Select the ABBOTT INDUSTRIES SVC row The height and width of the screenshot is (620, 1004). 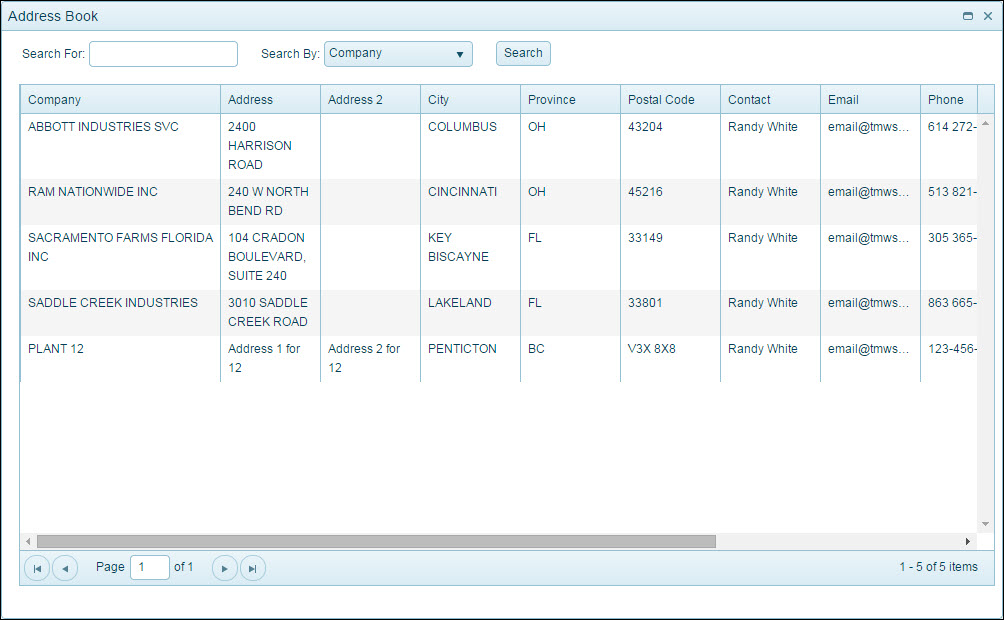click(103, 128)
